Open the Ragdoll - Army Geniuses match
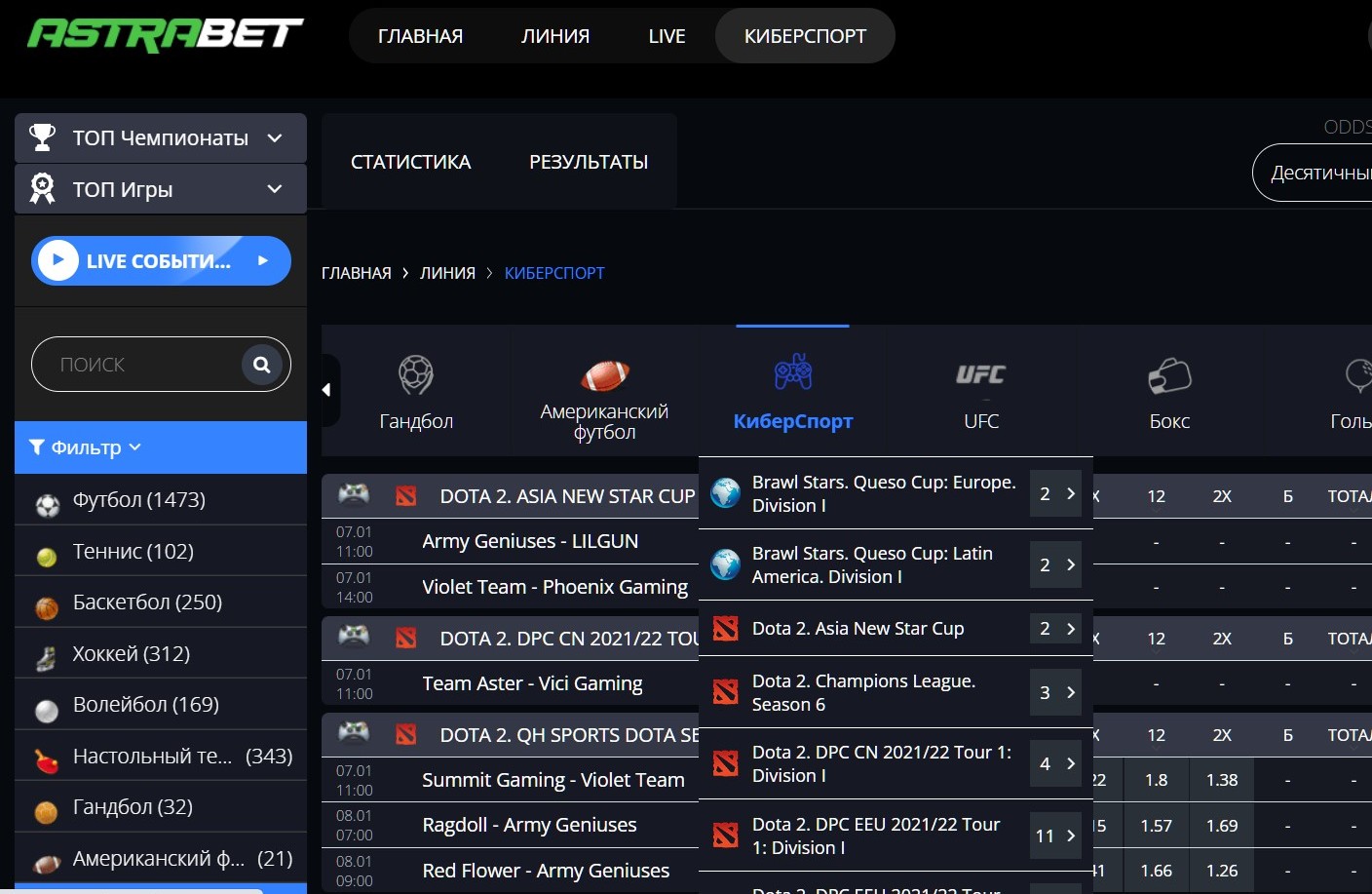This screenshot has width=1372, height=894. 529,825
